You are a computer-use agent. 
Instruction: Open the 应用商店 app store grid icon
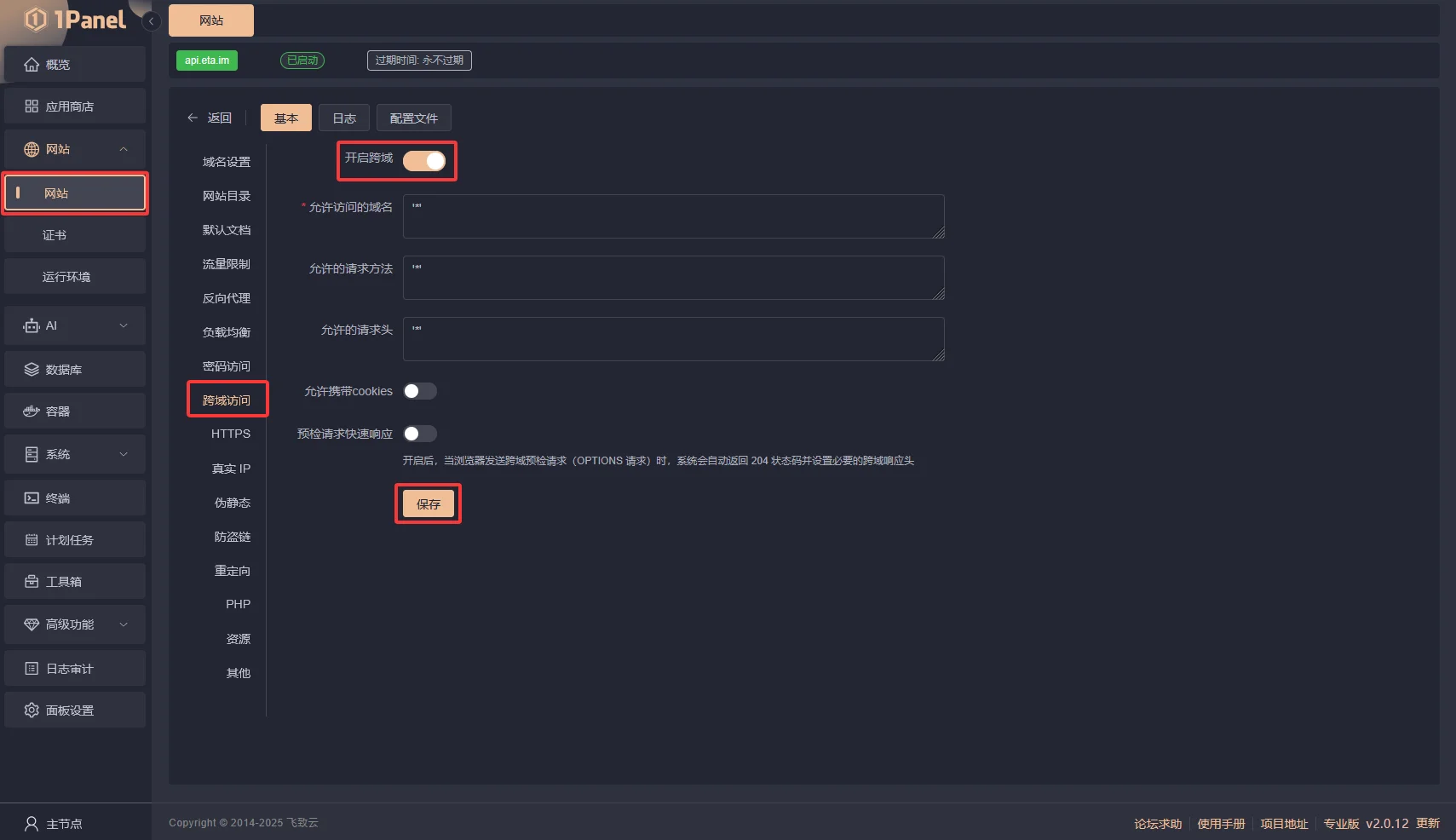point(32,106)
